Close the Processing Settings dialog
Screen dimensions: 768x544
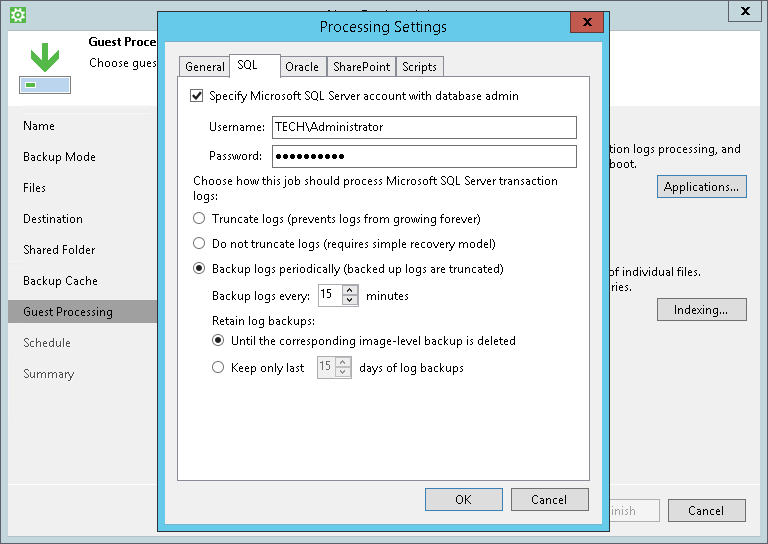587,22
